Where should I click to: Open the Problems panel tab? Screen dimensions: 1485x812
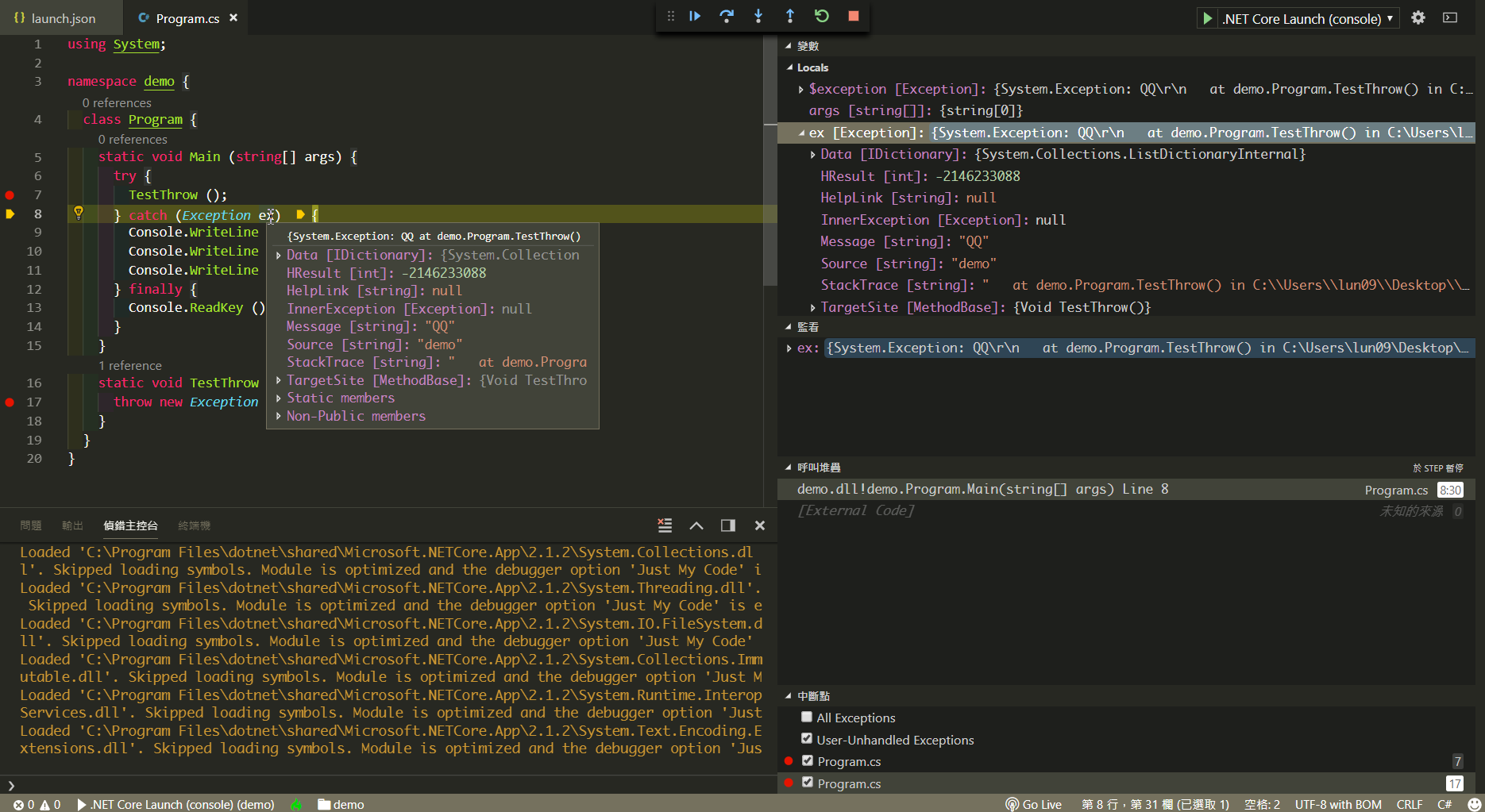pyautogui.click(x=31, y=525)
